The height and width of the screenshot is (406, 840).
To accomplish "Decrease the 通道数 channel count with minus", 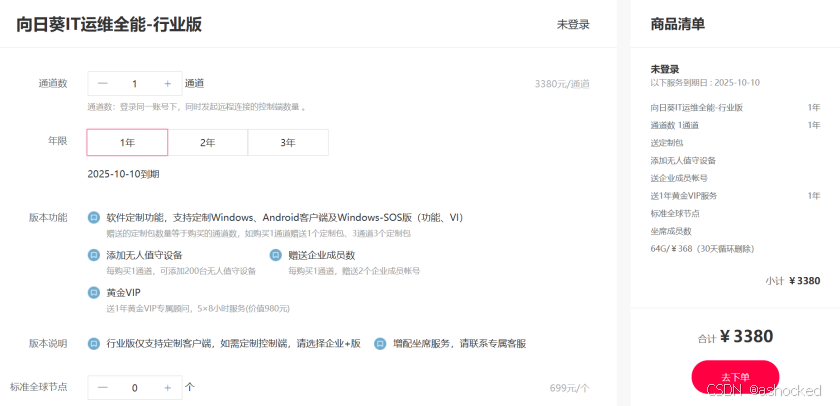I will [103, 84].
